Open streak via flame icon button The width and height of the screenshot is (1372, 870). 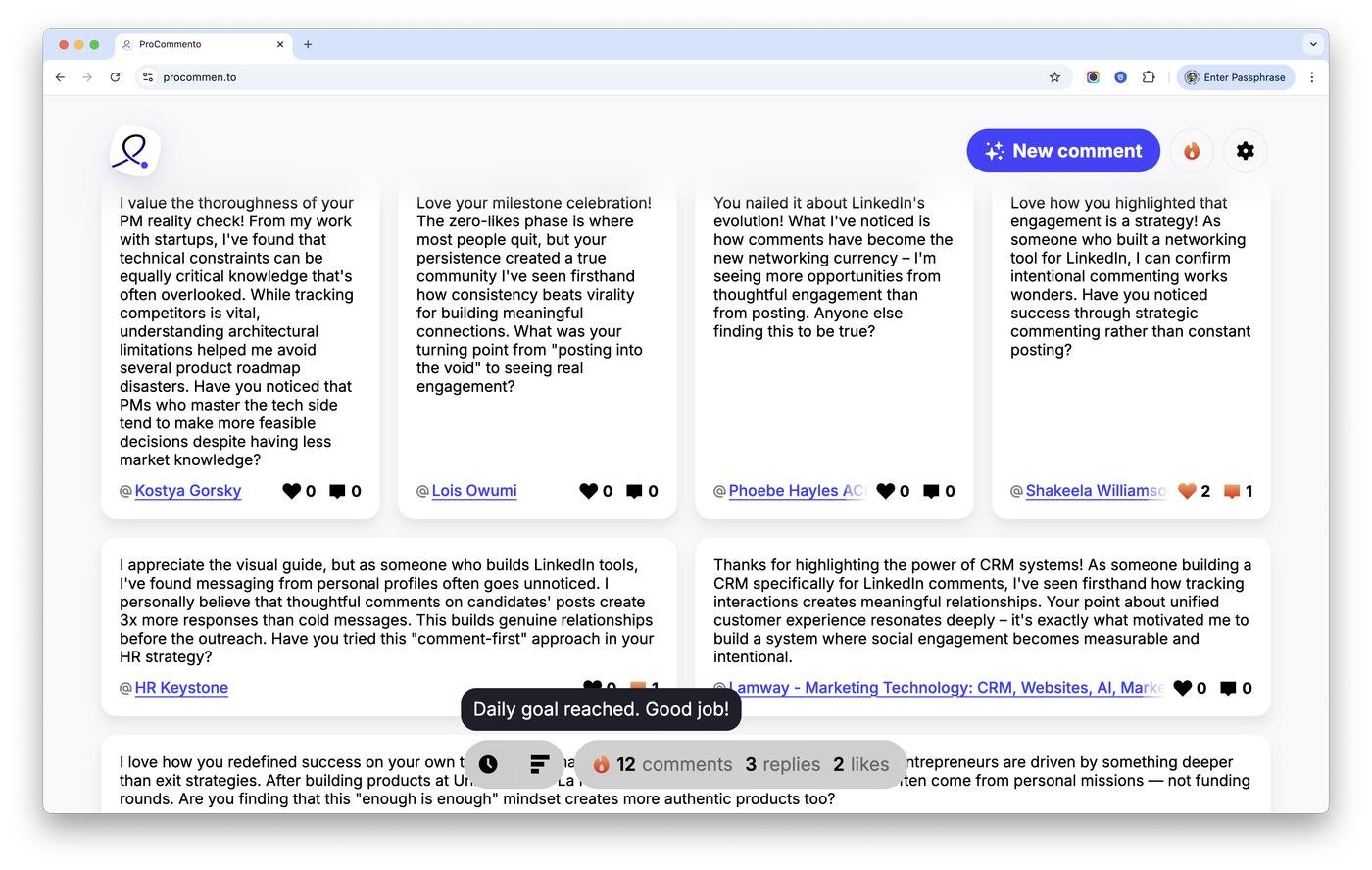(1192, 151)
